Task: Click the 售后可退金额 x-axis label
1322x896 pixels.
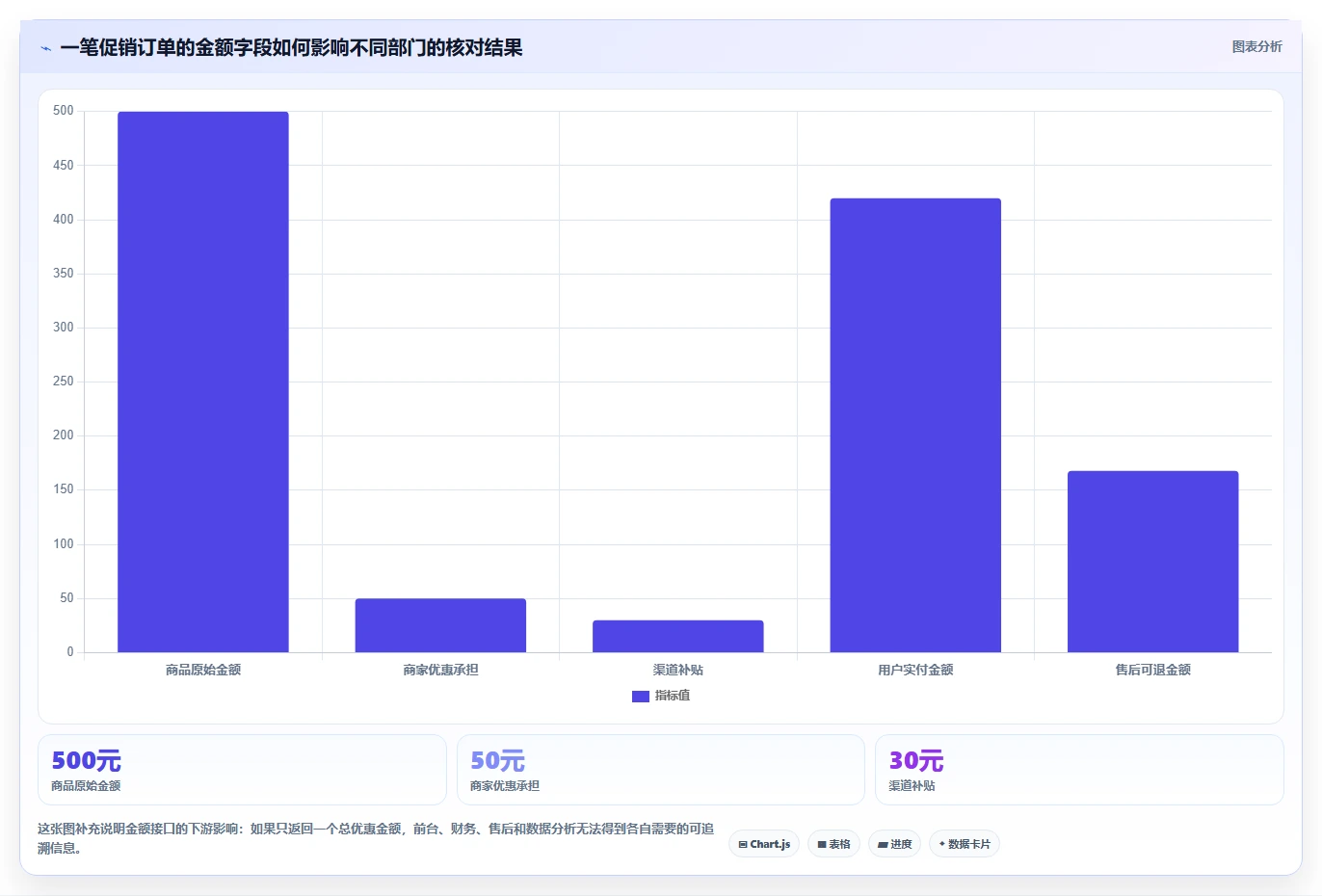Action: tap(1153, 670)
